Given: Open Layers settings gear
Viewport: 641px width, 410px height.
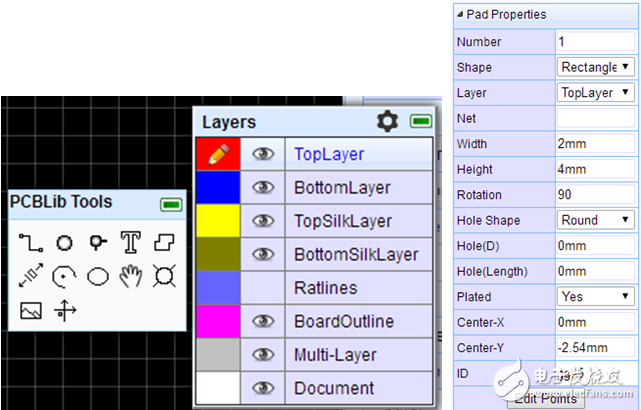Looking at the screenshot, I should point(387,121).
